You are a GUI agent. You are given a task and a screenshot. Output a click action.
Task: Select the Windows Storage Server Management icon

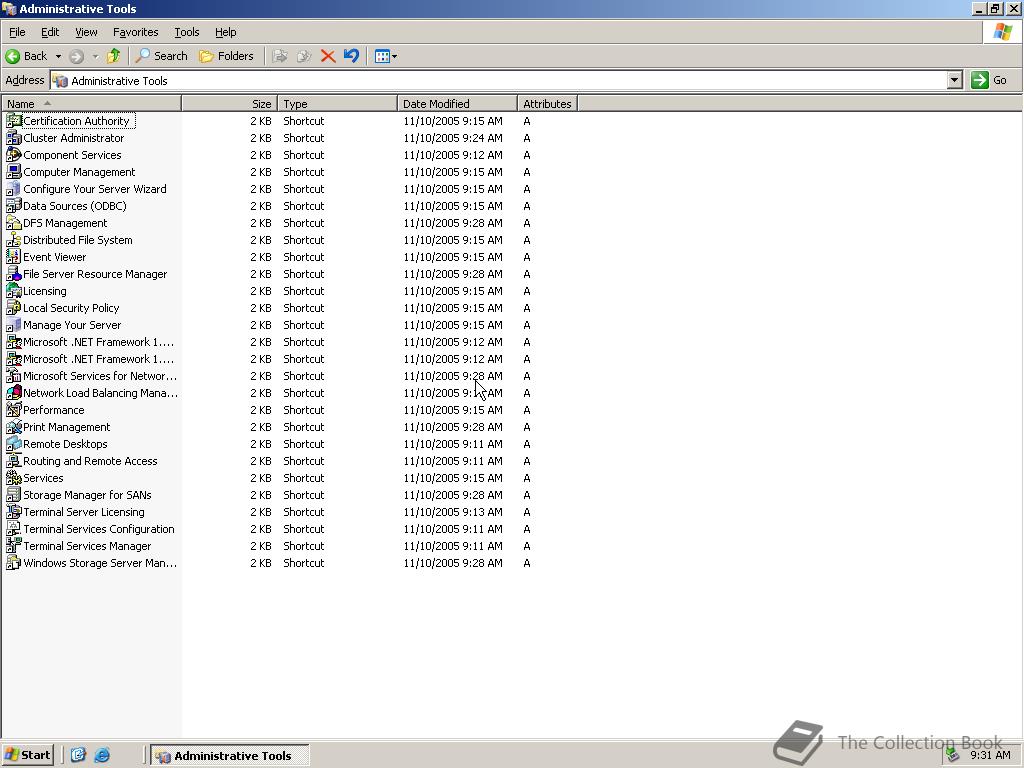tap(13, 562)
